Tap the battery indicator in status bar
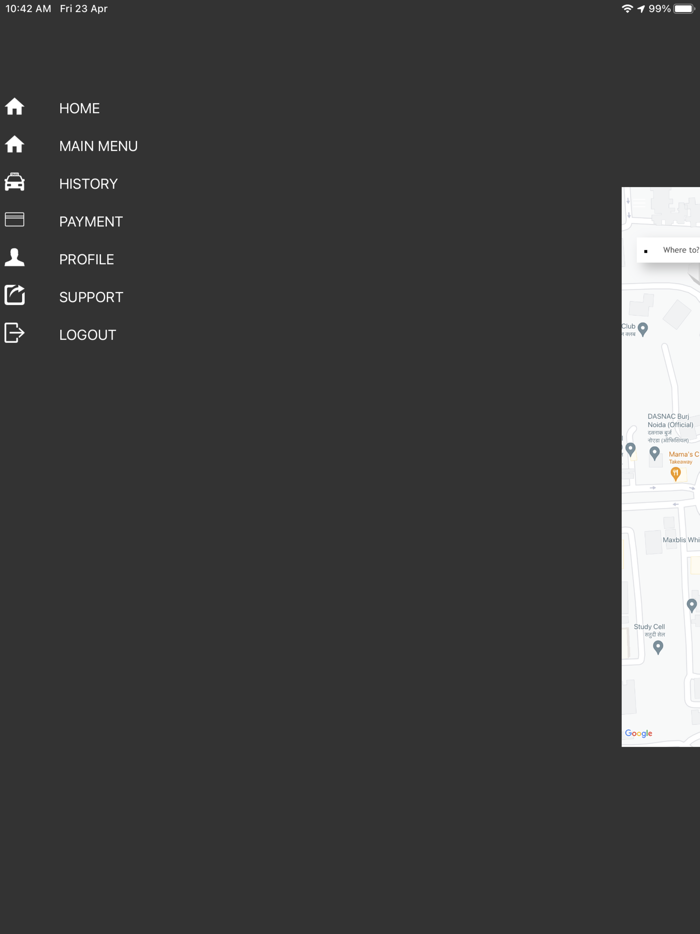700x934 pixels. click(684, 9)
